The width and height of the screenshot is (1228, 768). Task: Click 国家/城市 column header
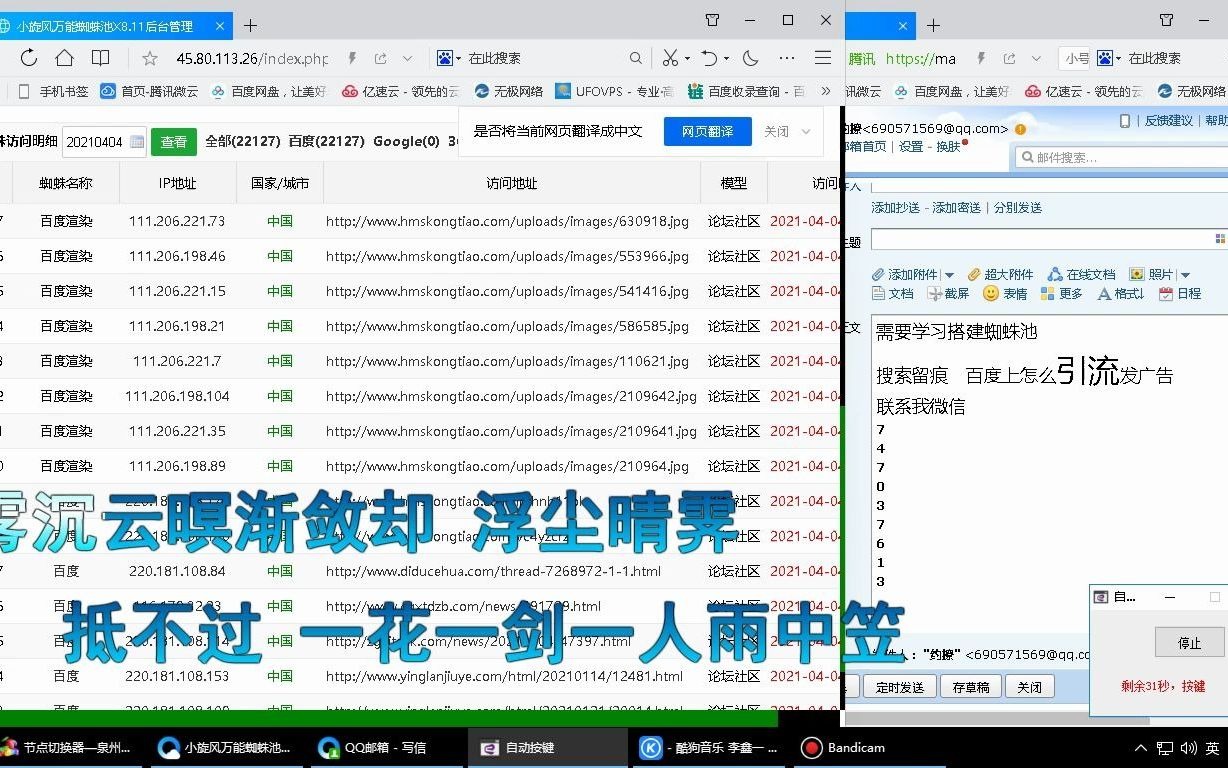tap(280, 183)
